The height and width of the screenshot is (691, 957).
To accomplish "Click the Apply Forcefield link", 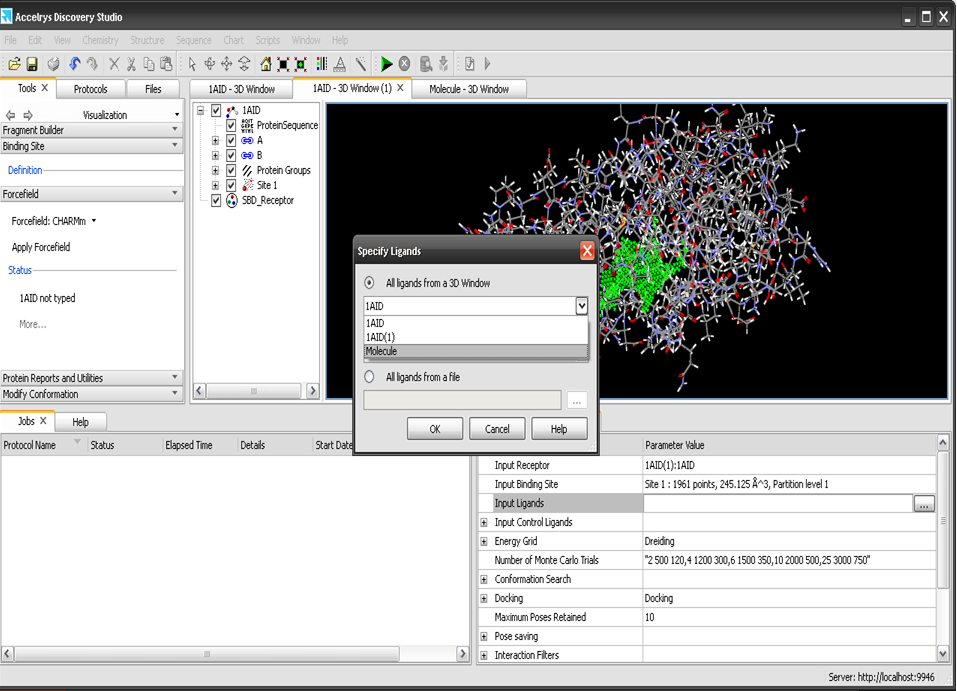I will coord(41,247).
